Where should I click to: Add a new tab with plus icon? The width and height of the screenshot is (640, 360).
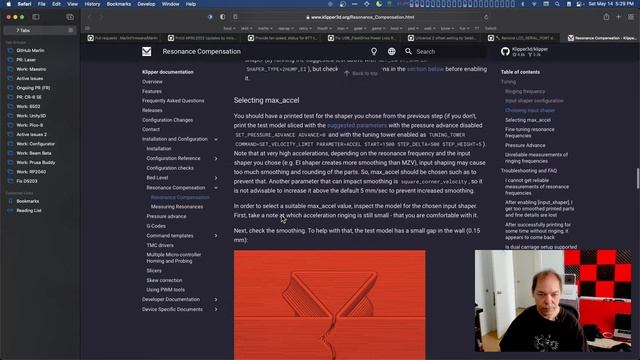[618, 17]
